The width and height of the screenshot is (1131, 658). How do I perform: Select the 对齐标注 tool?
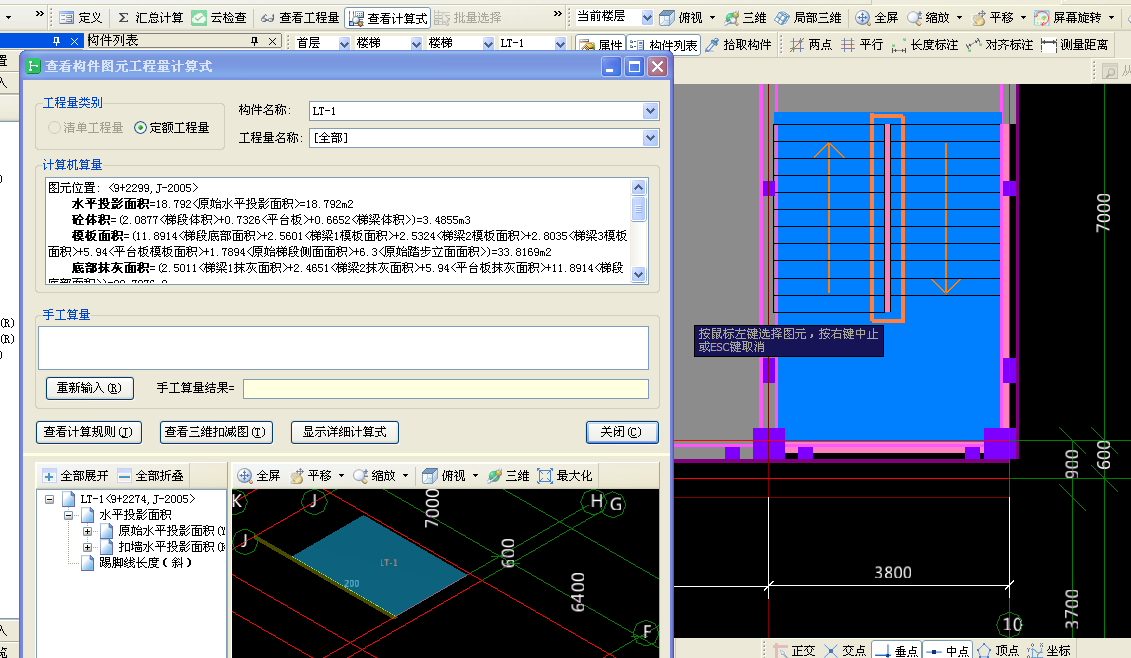coord(1000,45)
